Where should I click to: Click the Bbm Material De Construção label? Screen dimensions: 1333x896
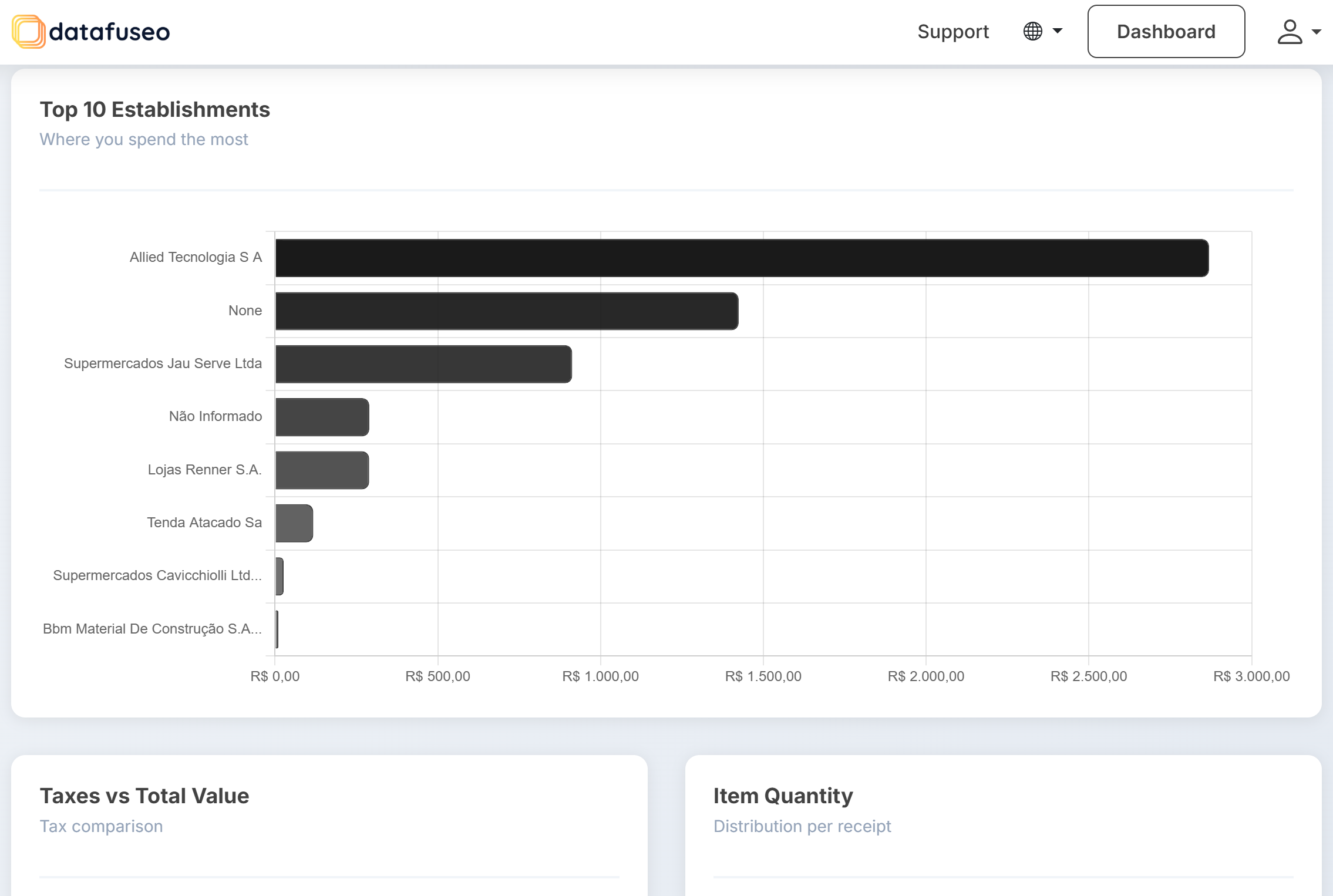tap(152, 629)
